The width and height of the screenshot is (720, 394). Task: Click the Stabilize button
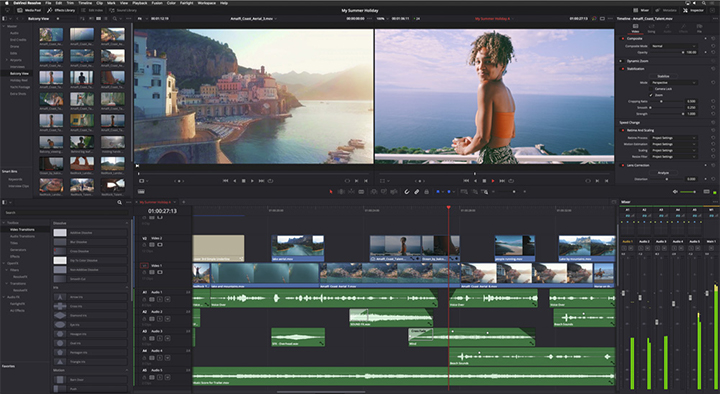click(x=664, y=76)
